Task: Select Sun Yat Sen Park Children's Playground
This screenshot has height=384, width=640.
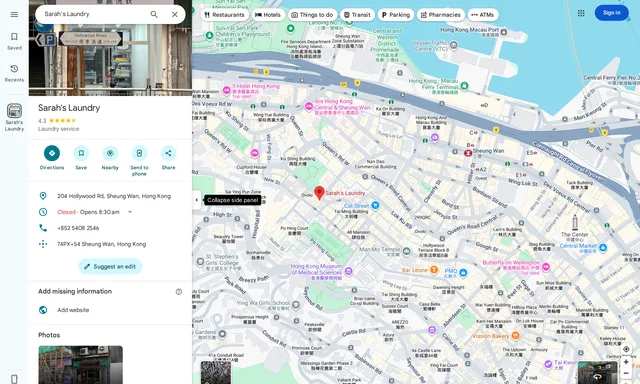Action: pyautogui.click(x=209, y=36)
